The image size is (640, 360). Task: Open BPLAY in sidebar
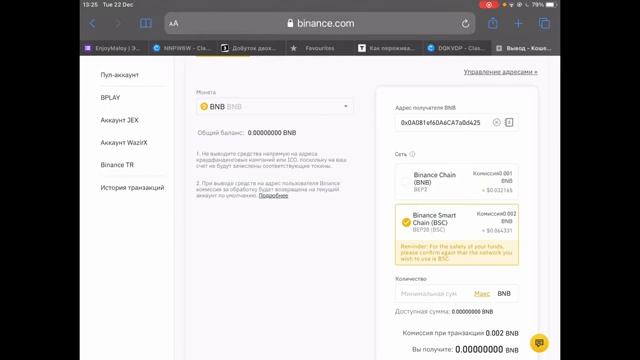click(110, 98)
